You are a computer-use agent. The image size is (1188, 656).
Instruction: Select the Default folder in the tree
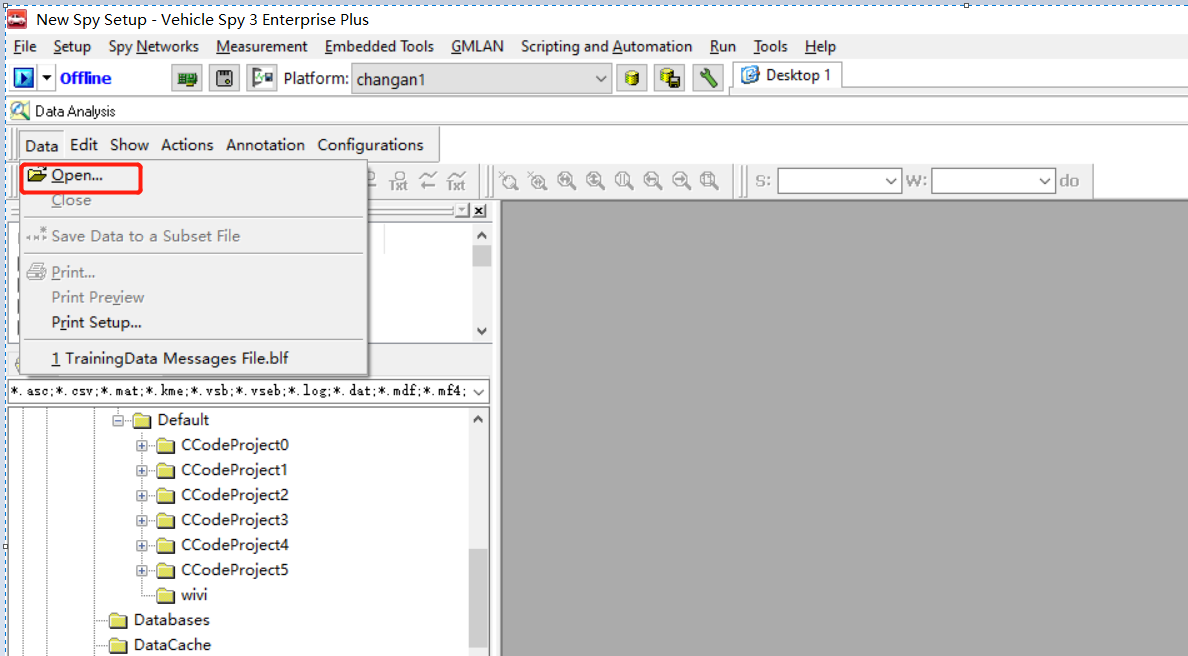pyautogui.click(x=183, y=420)
